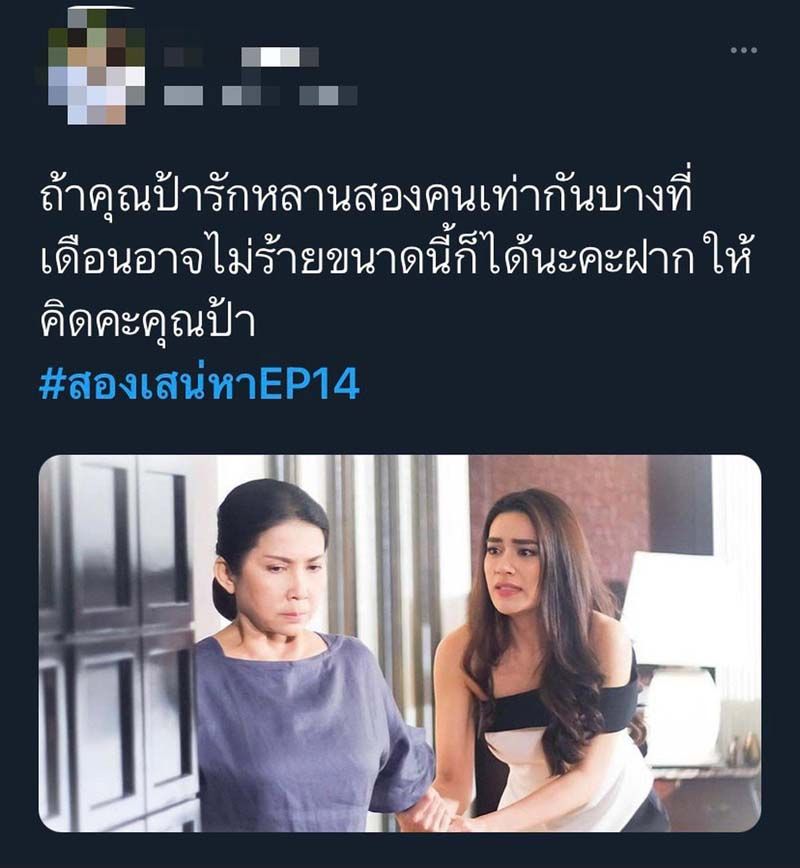Click the tweet line starting ถ้าคุณป้ารักหลาน
Screen dimensions: 800x868
[366, 196]
